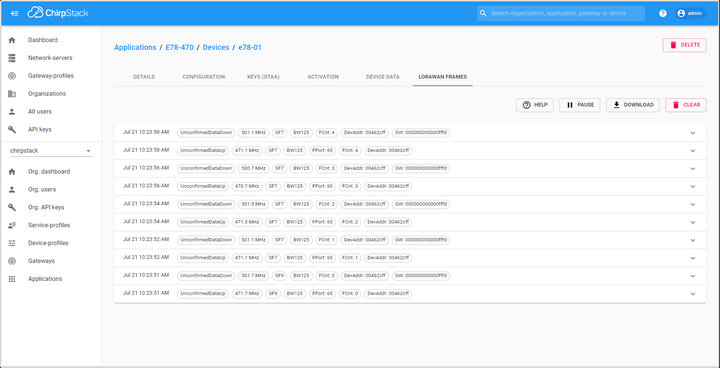
Task: Expand the UnconfirmedDataUp 470.7 MHz frame
Action: tap(693, 187)
